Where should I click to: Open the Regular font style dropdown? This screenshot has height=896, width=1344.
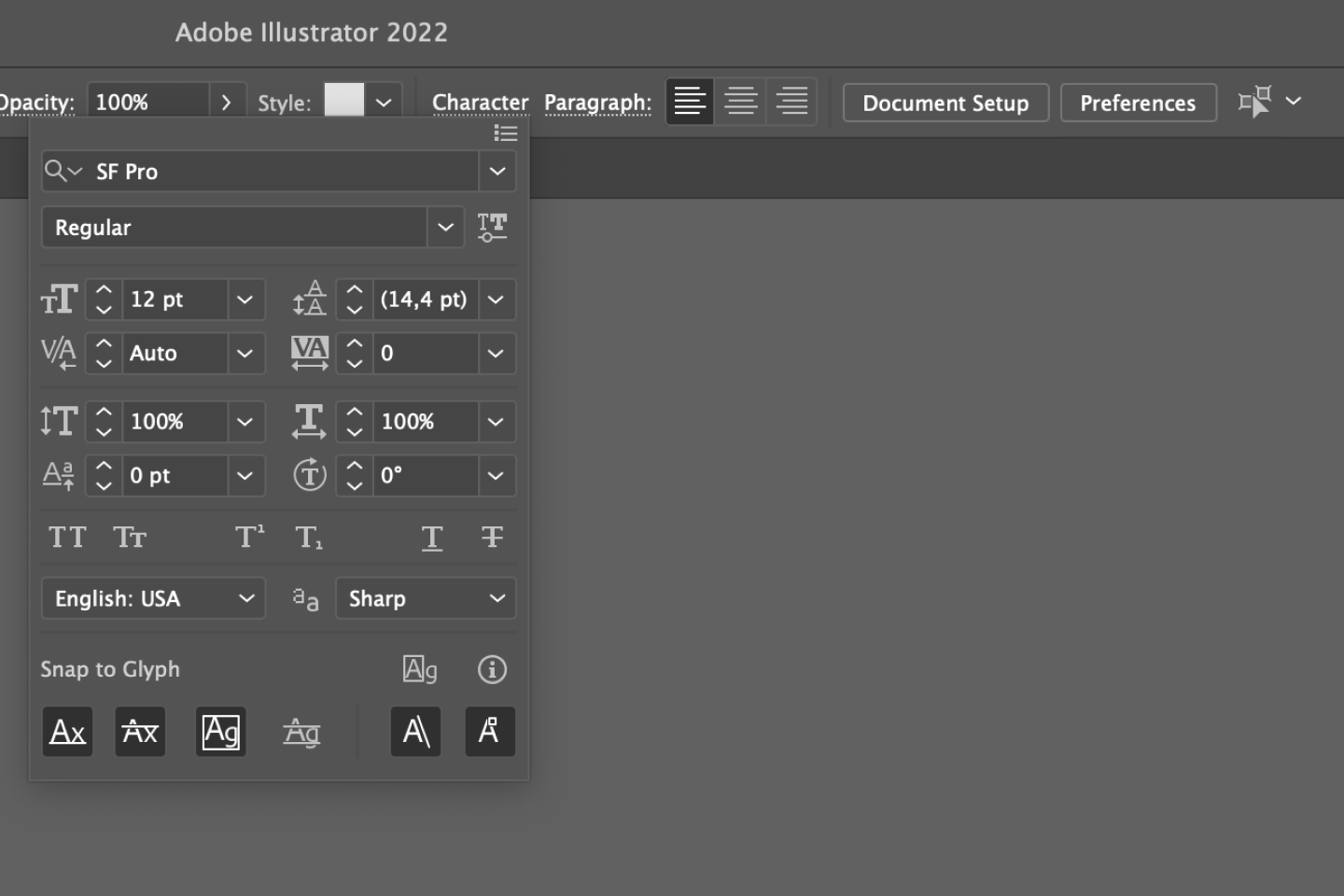click(445, 227)
